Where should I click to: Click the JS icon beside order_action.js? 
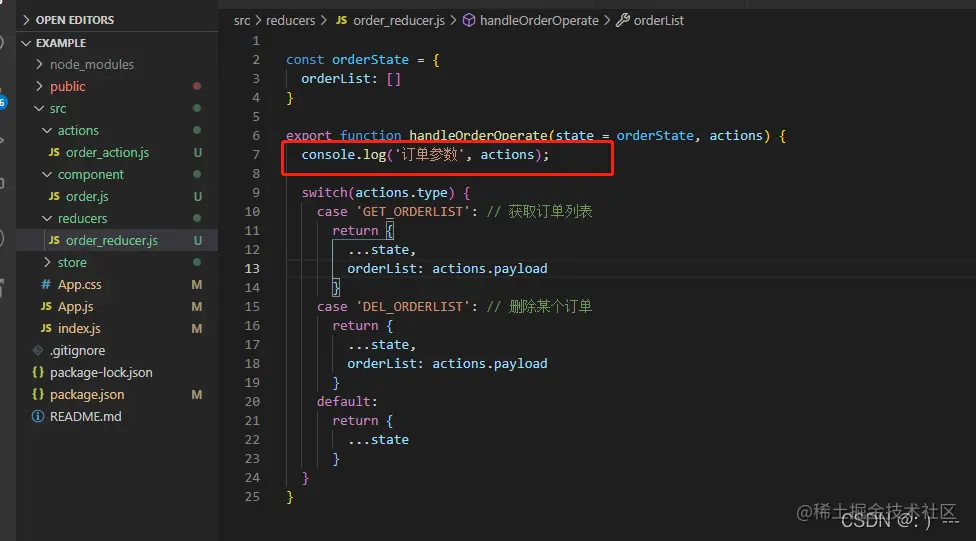(54, 153)
